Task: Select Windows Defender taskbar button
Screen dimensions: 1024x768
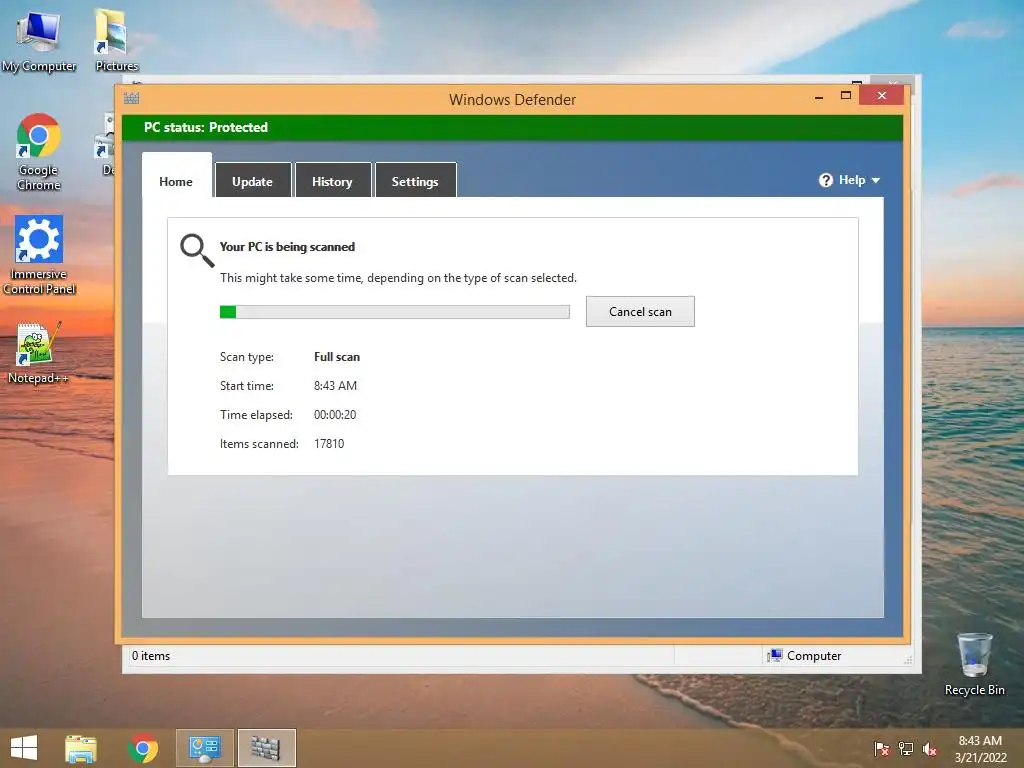Action: click(266, 748)
